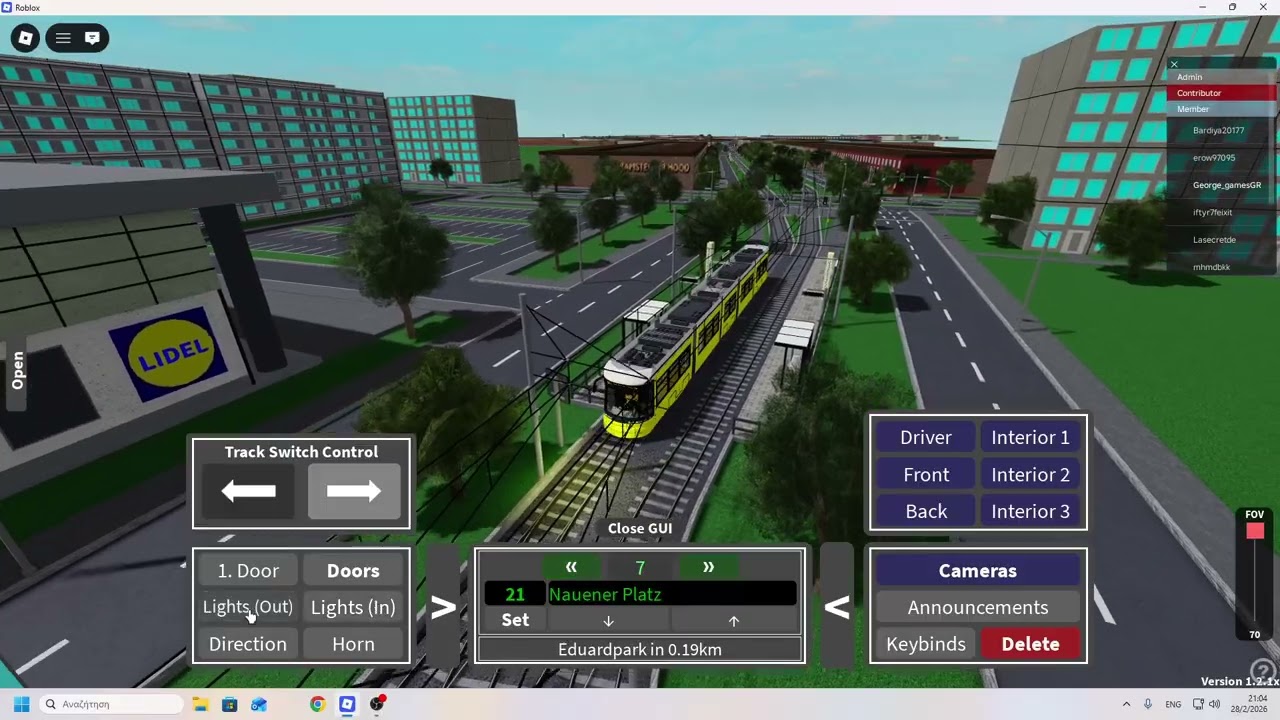Expand the side panel labeled Open
This screenshot has width=1280, height=720.
17,370
